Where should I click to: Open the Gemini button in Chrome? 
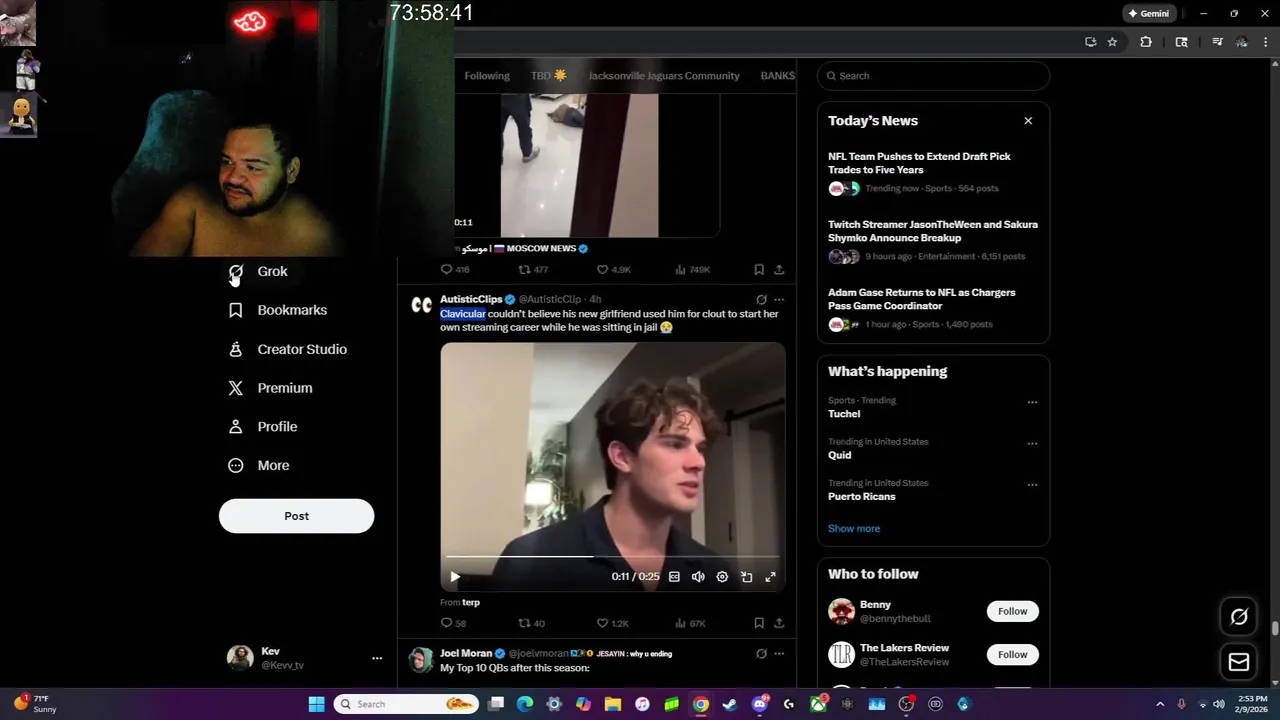(x=1149, y=14)
